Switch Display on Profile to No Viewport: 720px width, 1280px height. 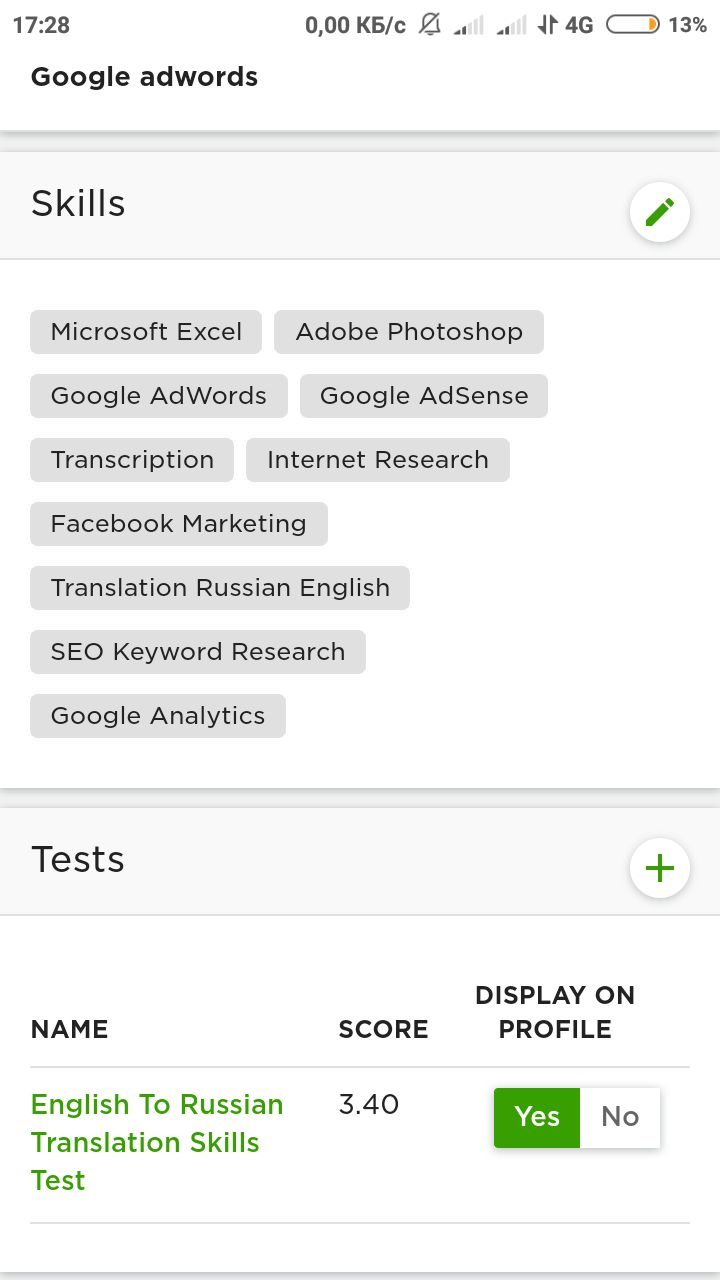620,1117
